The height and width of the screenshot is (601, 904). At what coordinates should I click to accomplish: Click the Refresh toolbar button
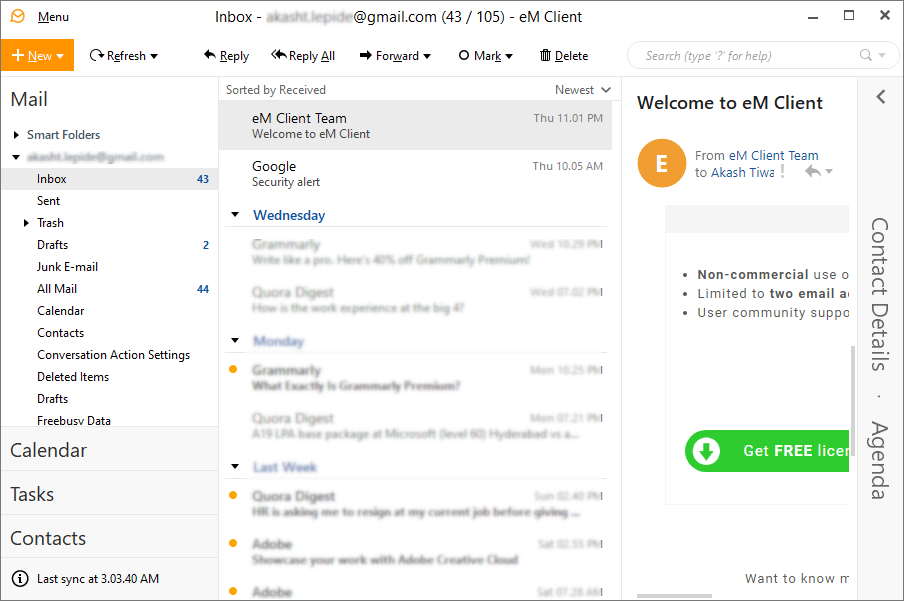[x=118, y=55]
